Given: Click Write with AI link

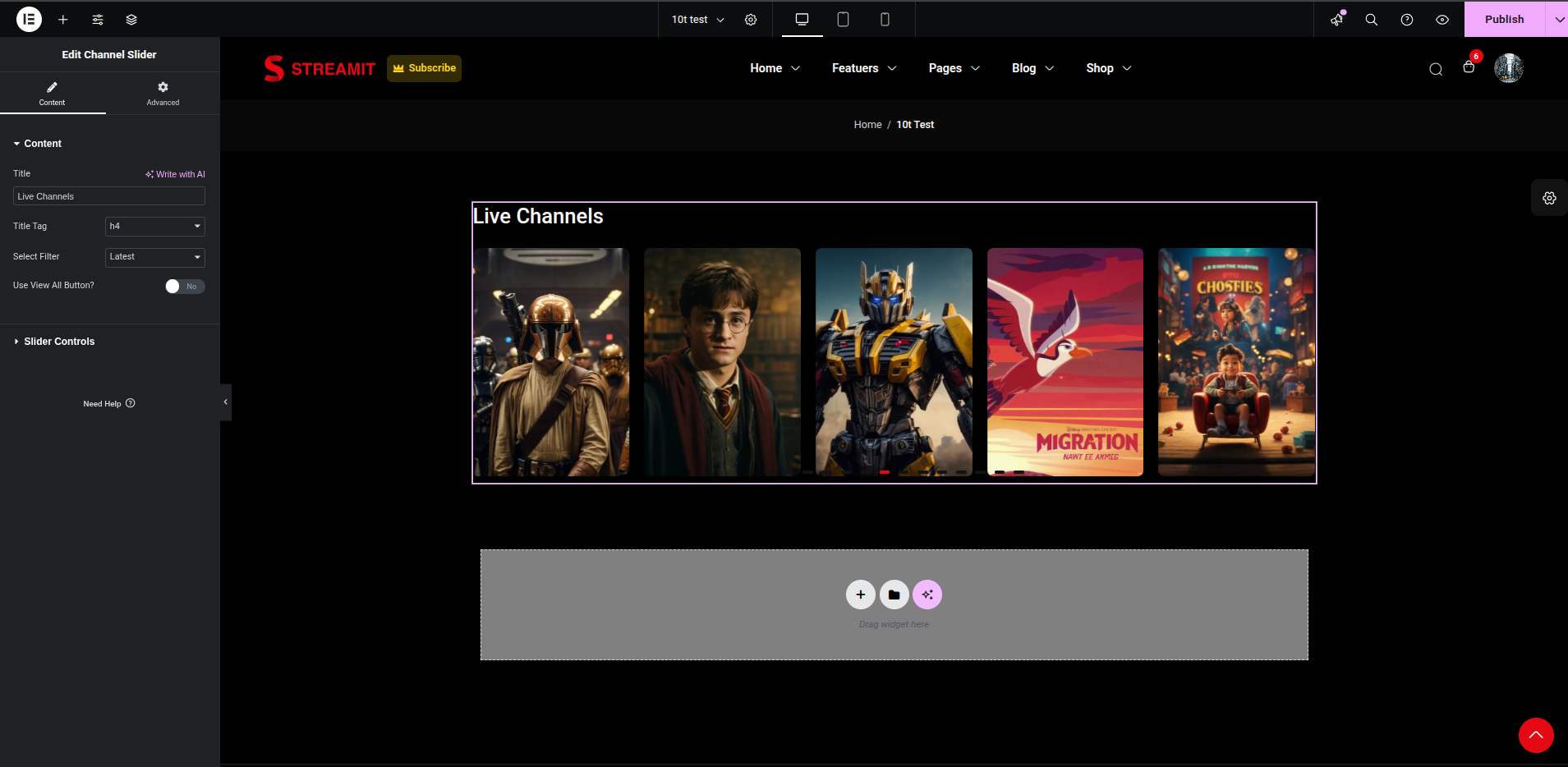Looking at the screenshot, I should click(176, 174).
